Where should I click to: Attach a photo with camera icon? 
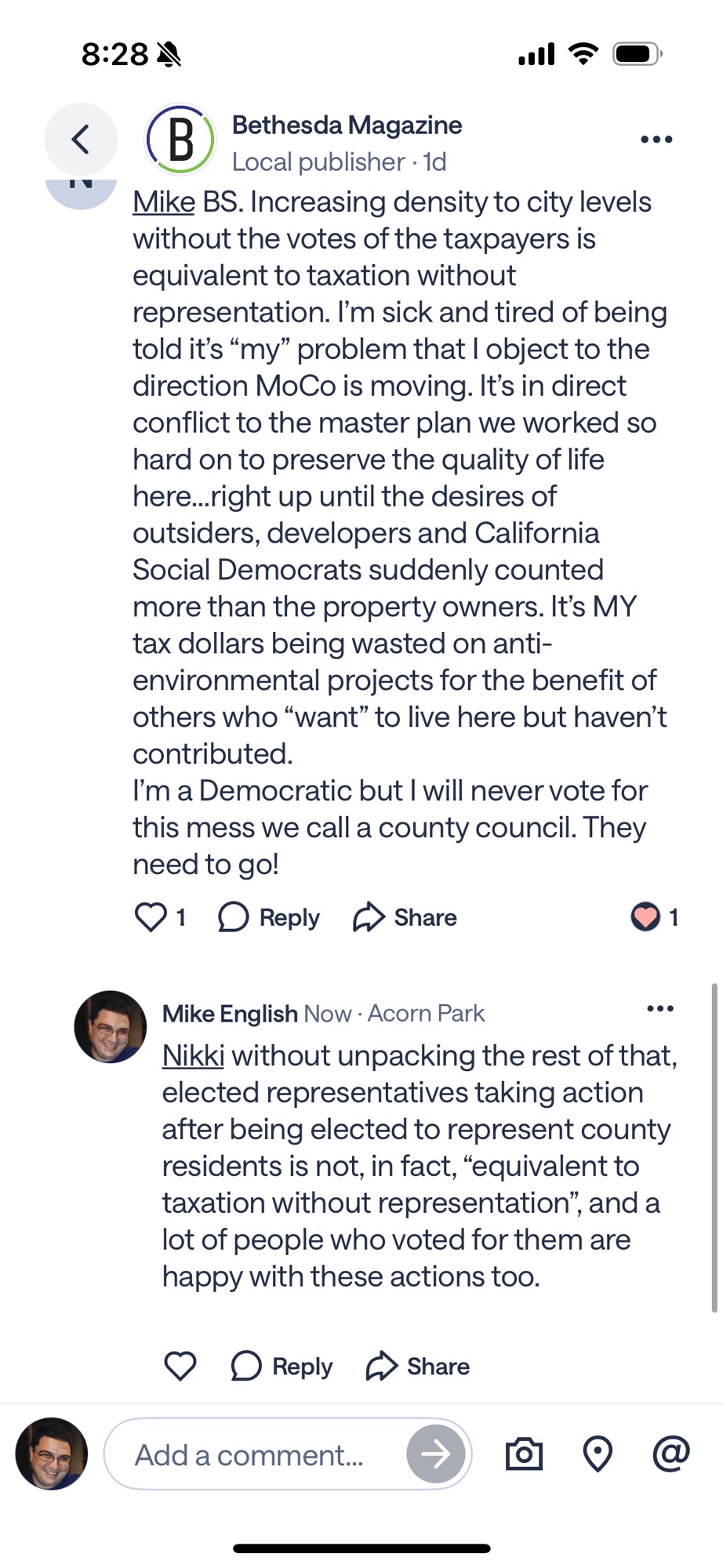pos(524,1454)
